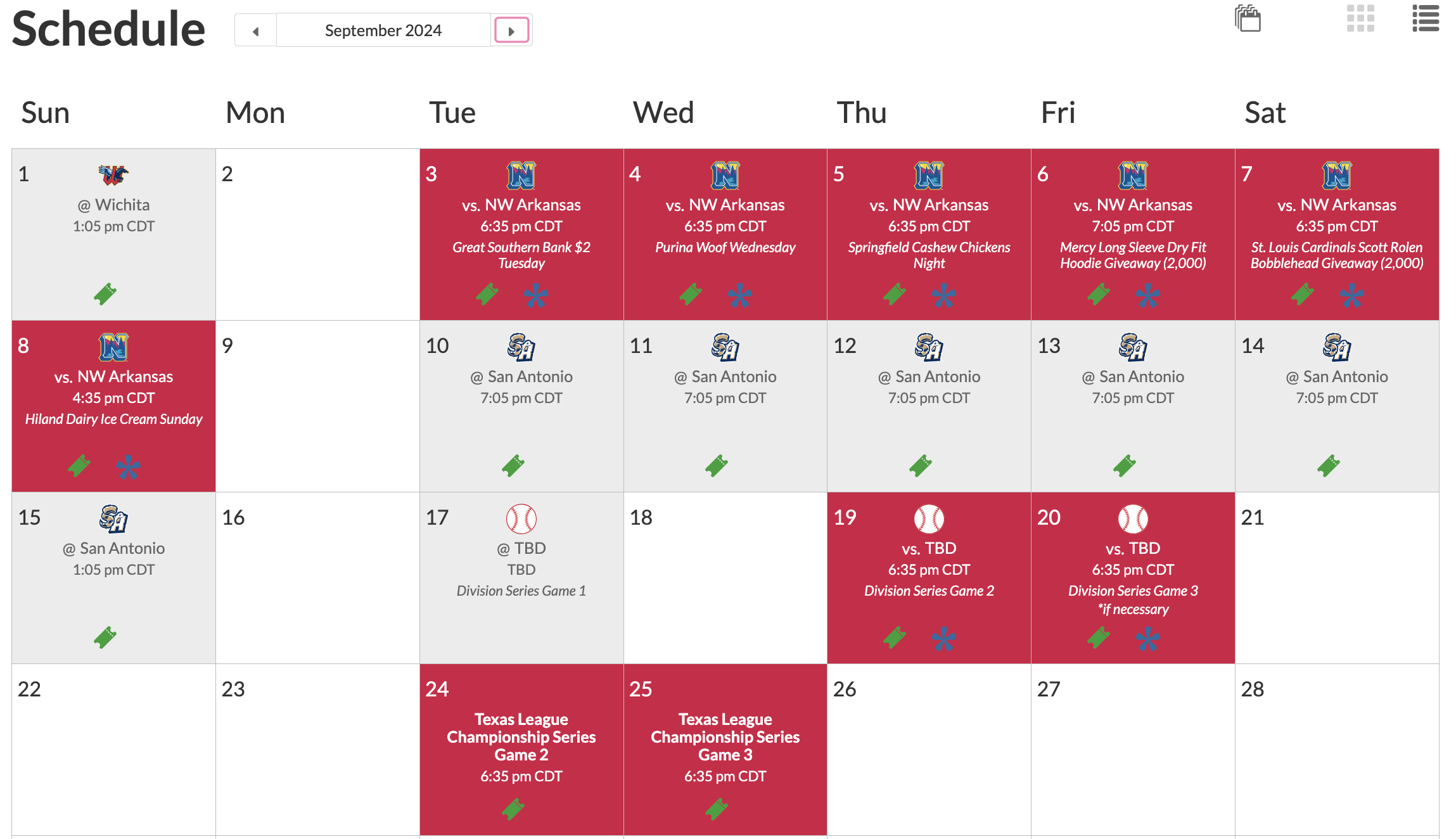Go to the previous month
This screenshot has width=1456, height=839.
pyautogui.click(x=255, y=30)
